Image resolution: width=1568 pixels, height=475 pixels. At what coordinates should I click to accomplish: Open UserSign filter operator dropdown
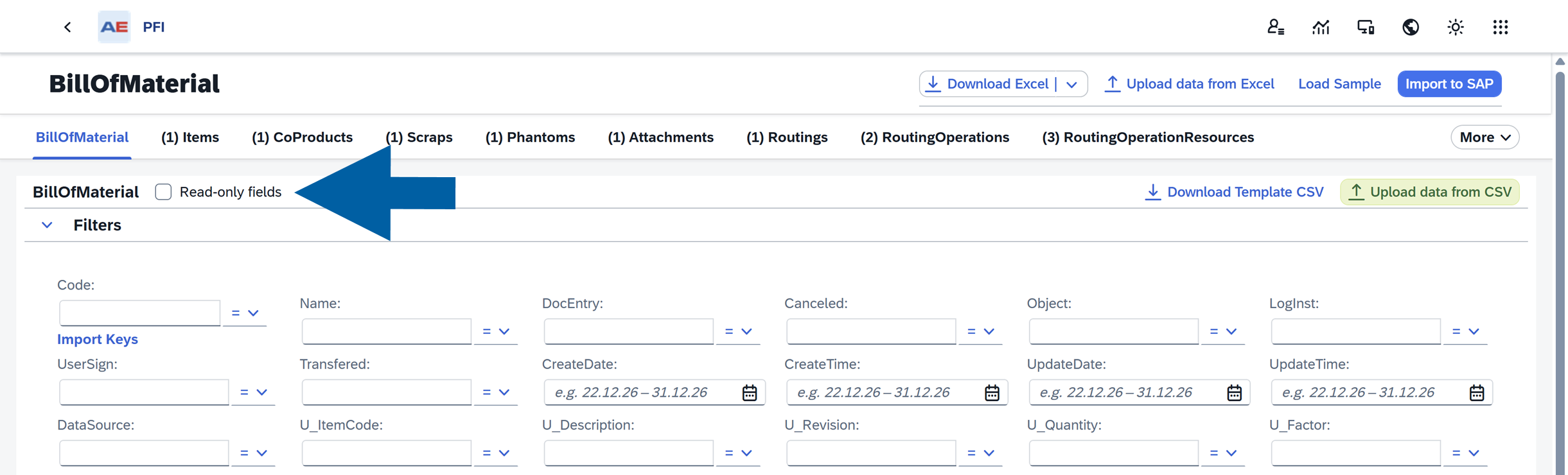coord(253,392)
